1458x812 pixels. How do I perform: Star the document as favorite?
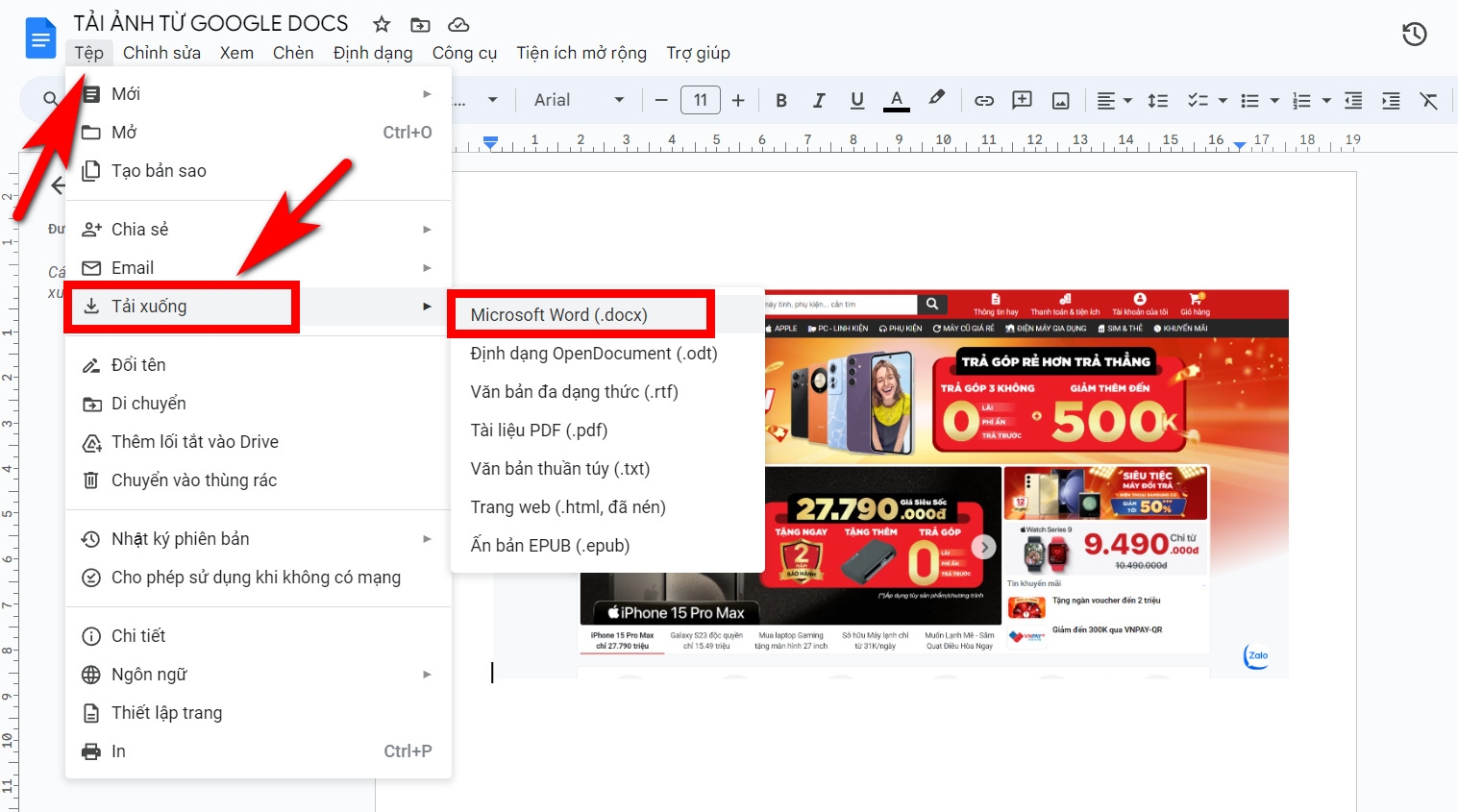381,24
